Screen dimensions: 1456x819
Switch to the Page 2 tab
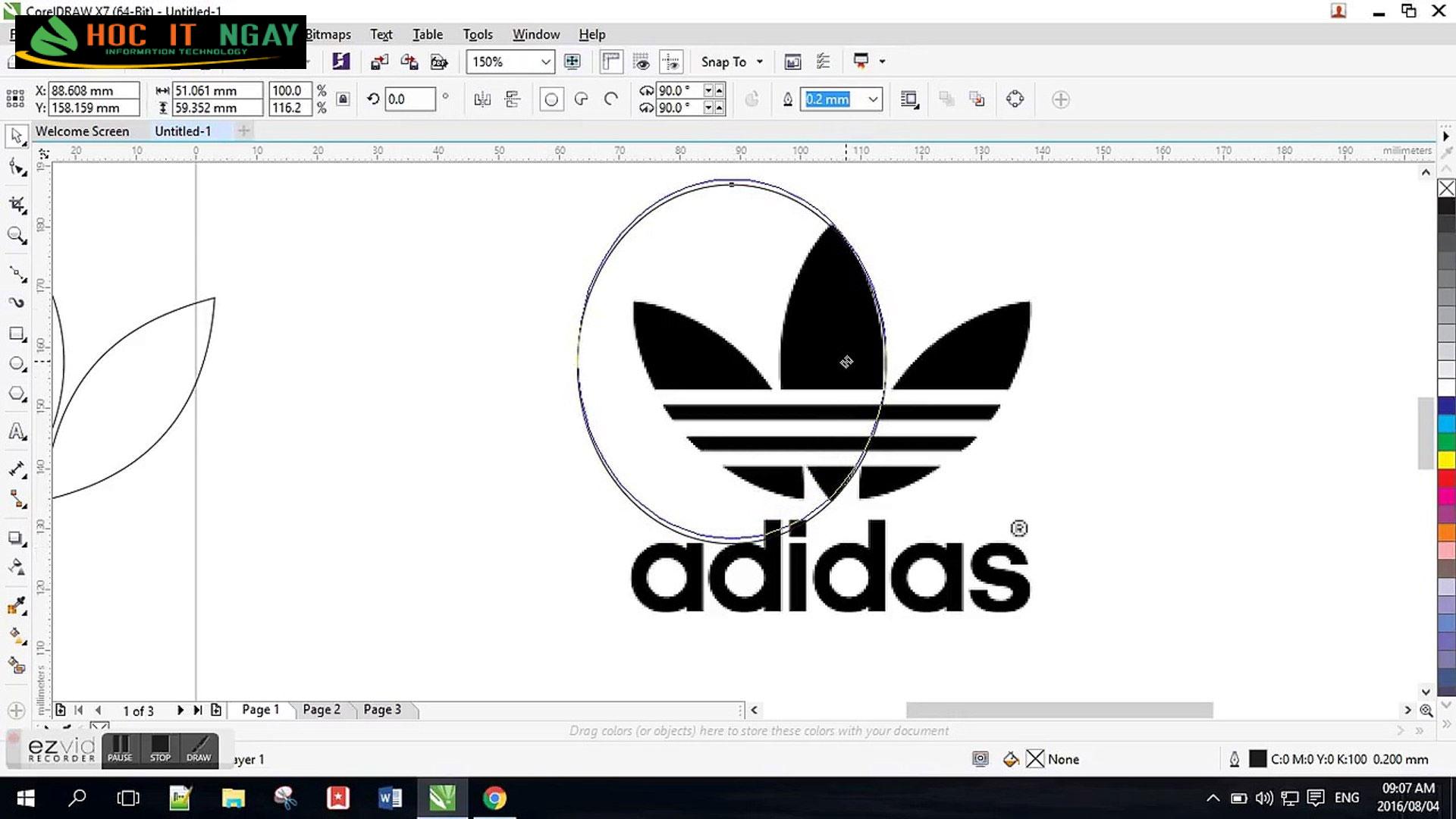coord(322,710)
